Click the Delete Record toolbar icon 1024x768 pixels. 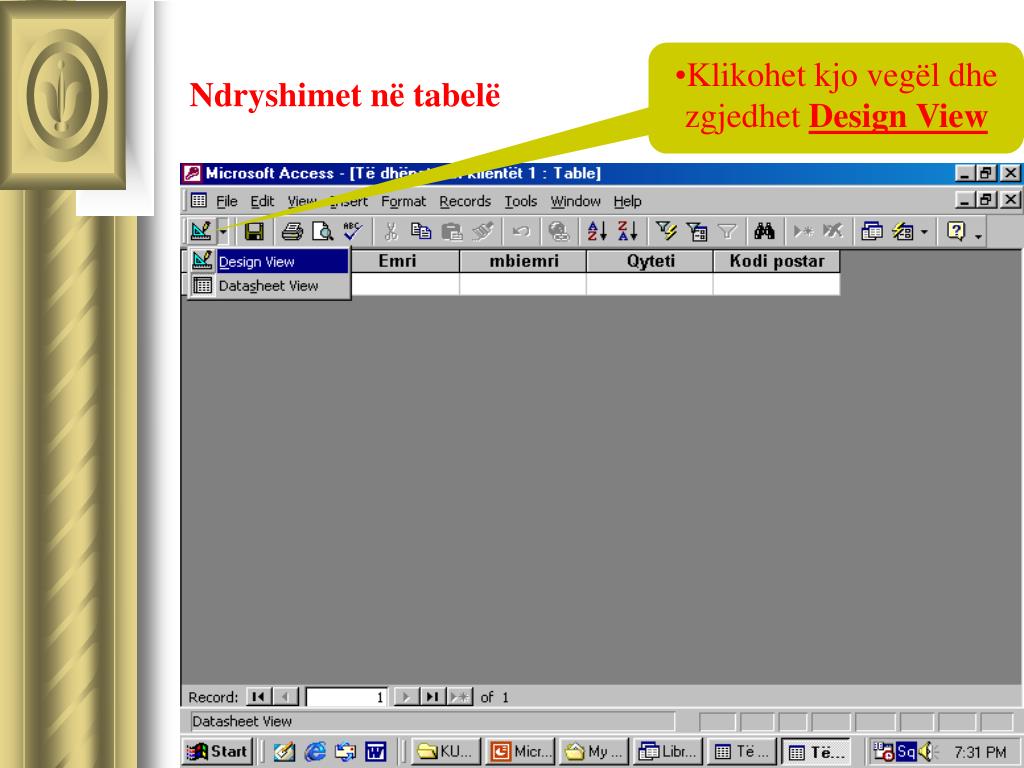point(833,231)
